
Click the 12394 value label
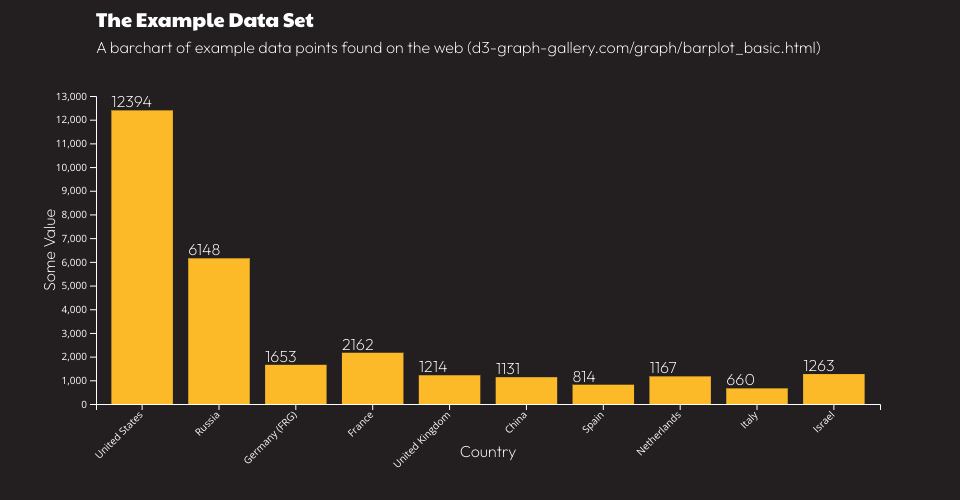[x=131, y=102]
